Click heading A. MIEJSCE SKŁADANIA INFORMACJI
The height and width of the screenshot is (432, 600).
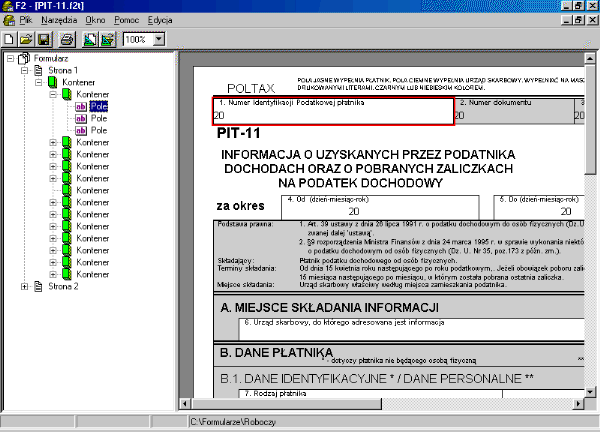(329, 308)
